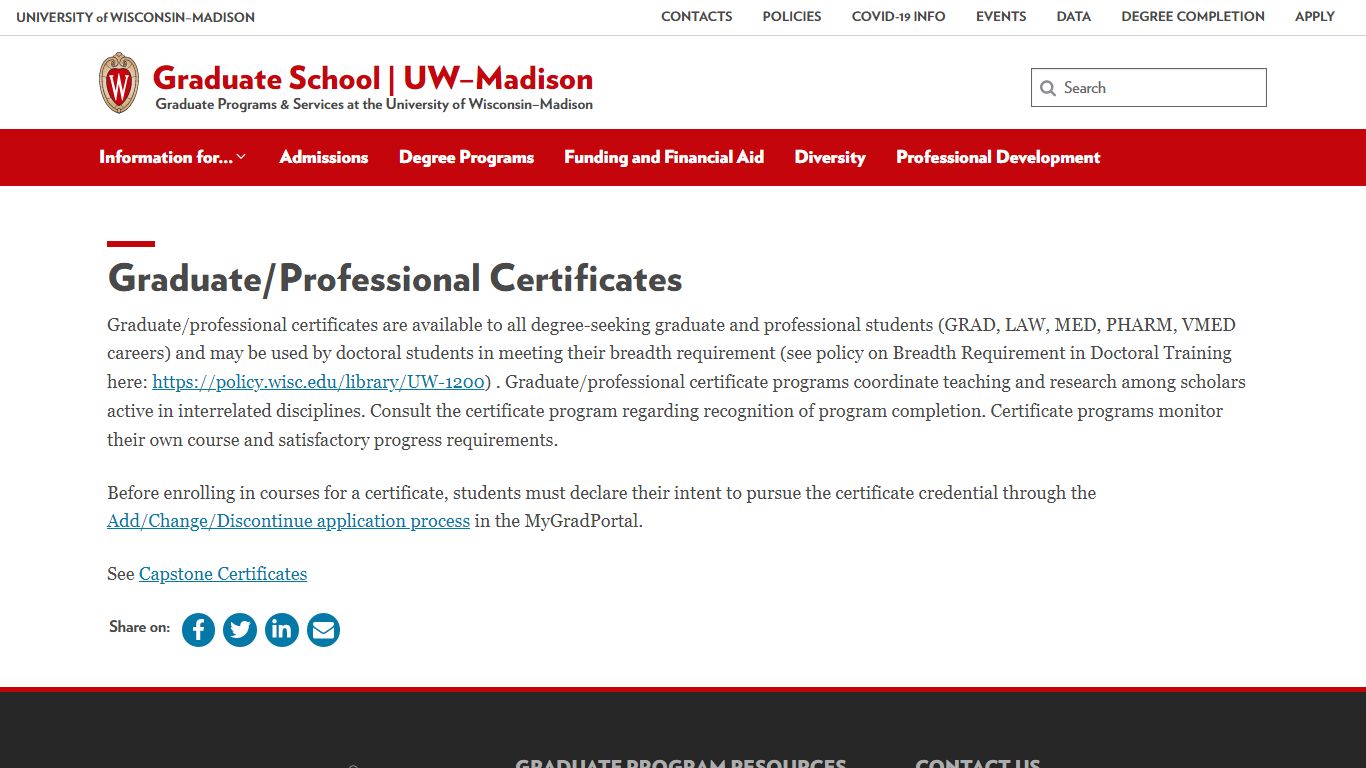The height and width of the screenshot is (768, 1366).
Task: Open University of Wisconsin–Madison home link
Action: coord(136,17)
